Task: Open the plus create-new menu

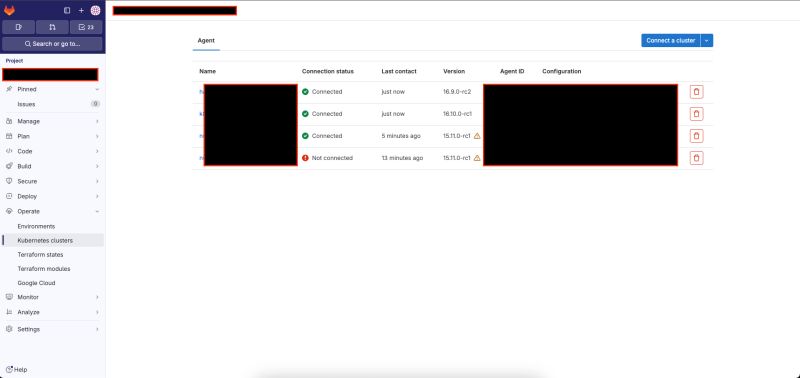Action: tap(81, 11)
